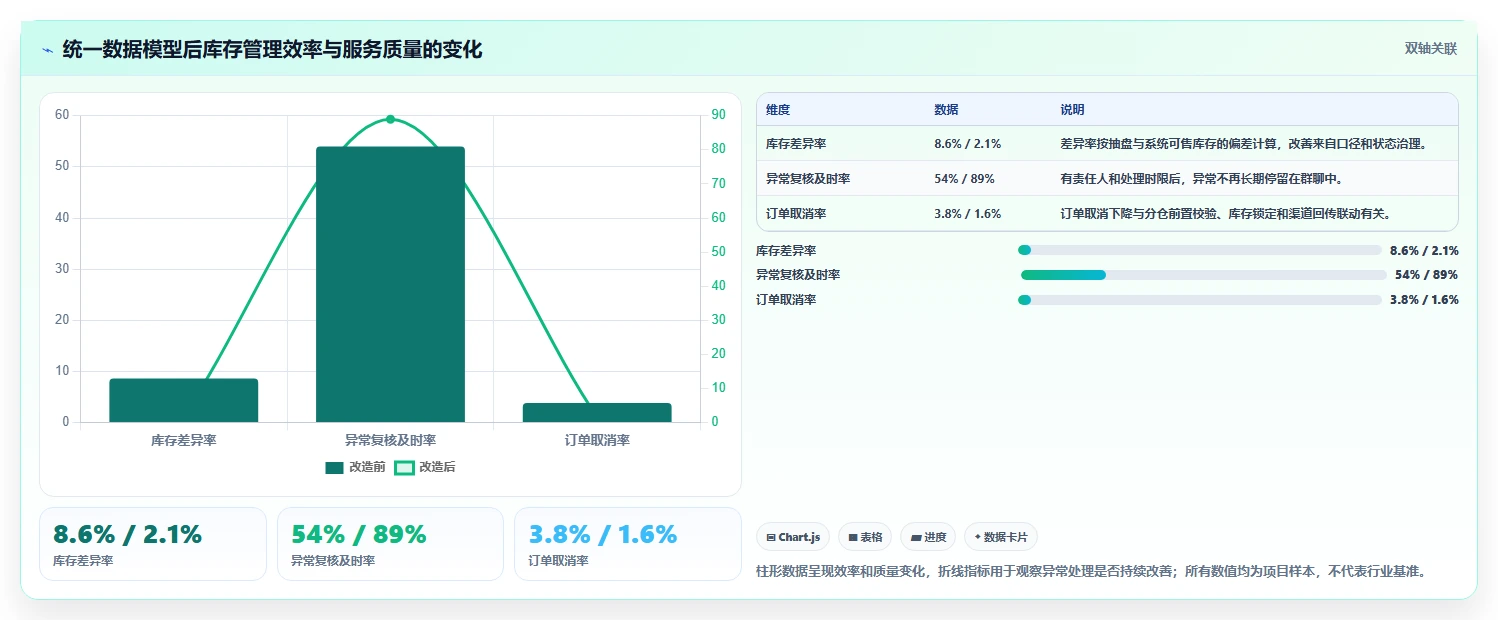The image size is (1498, 620).
Task: Click the line peak point above 异常复核及时率
Action: (x=390, y=119)
